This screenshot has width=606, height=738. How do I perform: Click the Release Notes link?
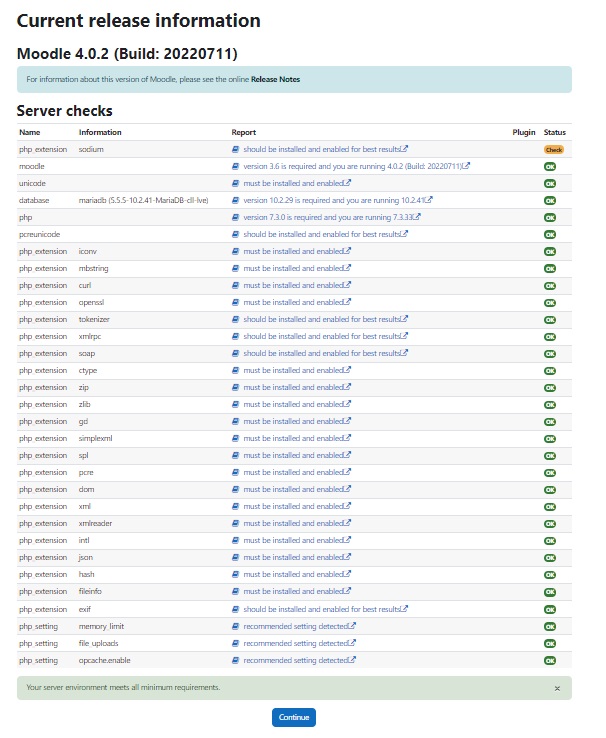click(275, 80)
